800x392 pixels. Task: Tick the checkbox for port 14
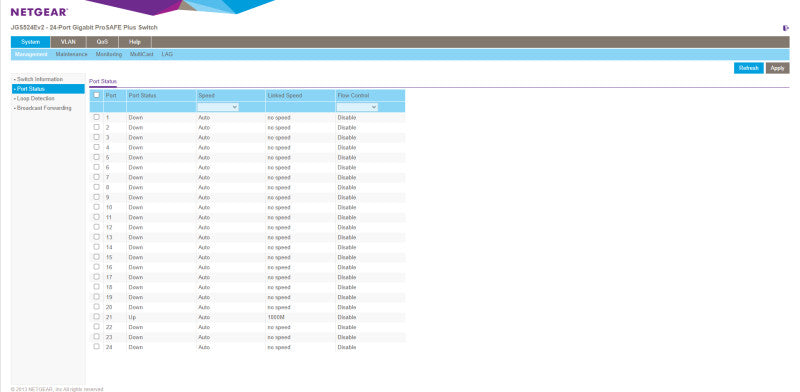click(96, 247)
